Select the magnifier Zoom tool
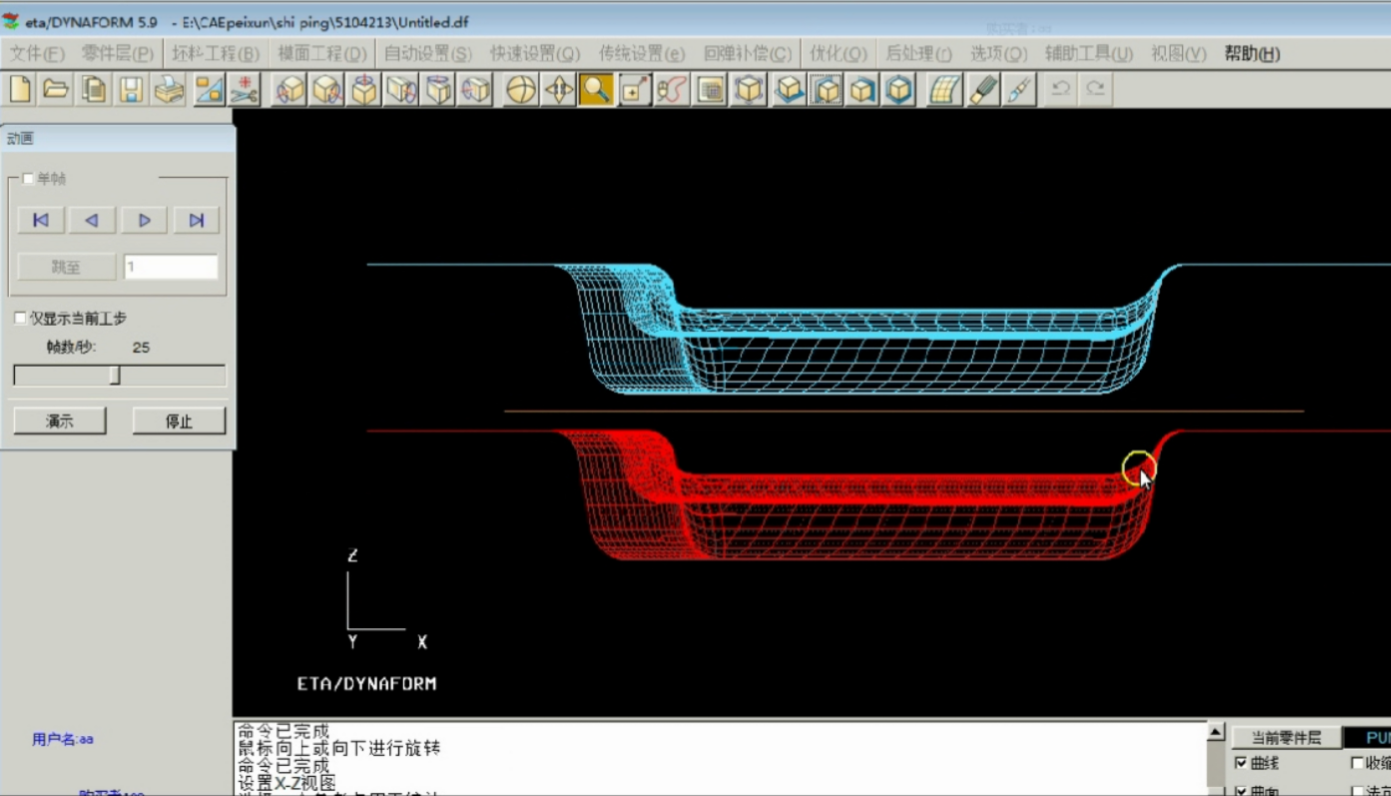The image size is (1391, 796). [x=596, y=90]
